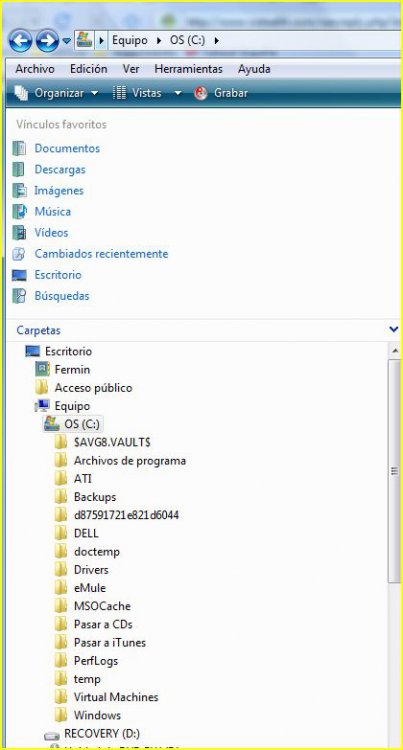Click the RECOVERY (D:) drive icon
403x750 pixels.
(x=52, y=735)
